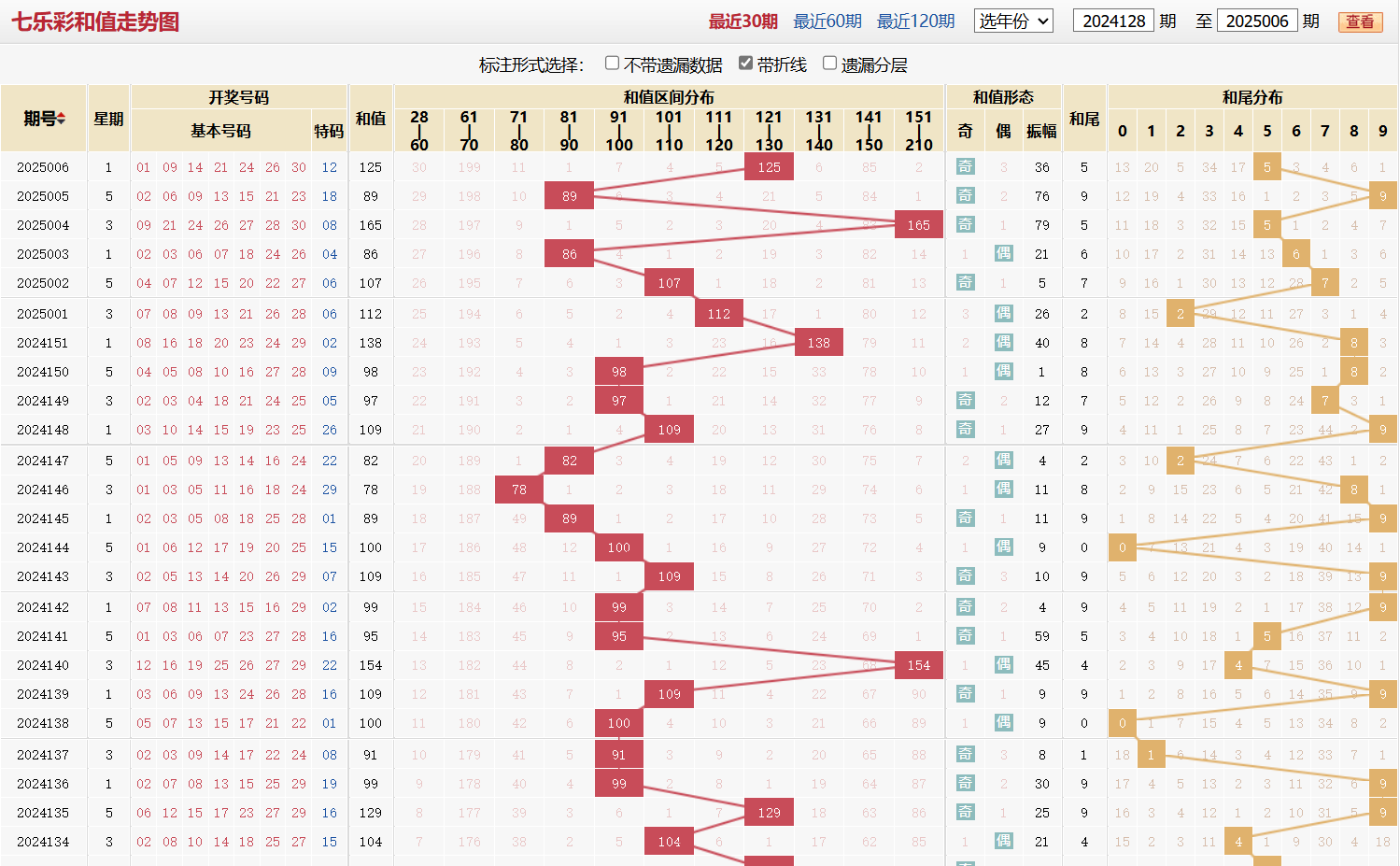Click the 振幅 column header
Viewport: 1400px width, 866px height.
1041,131
